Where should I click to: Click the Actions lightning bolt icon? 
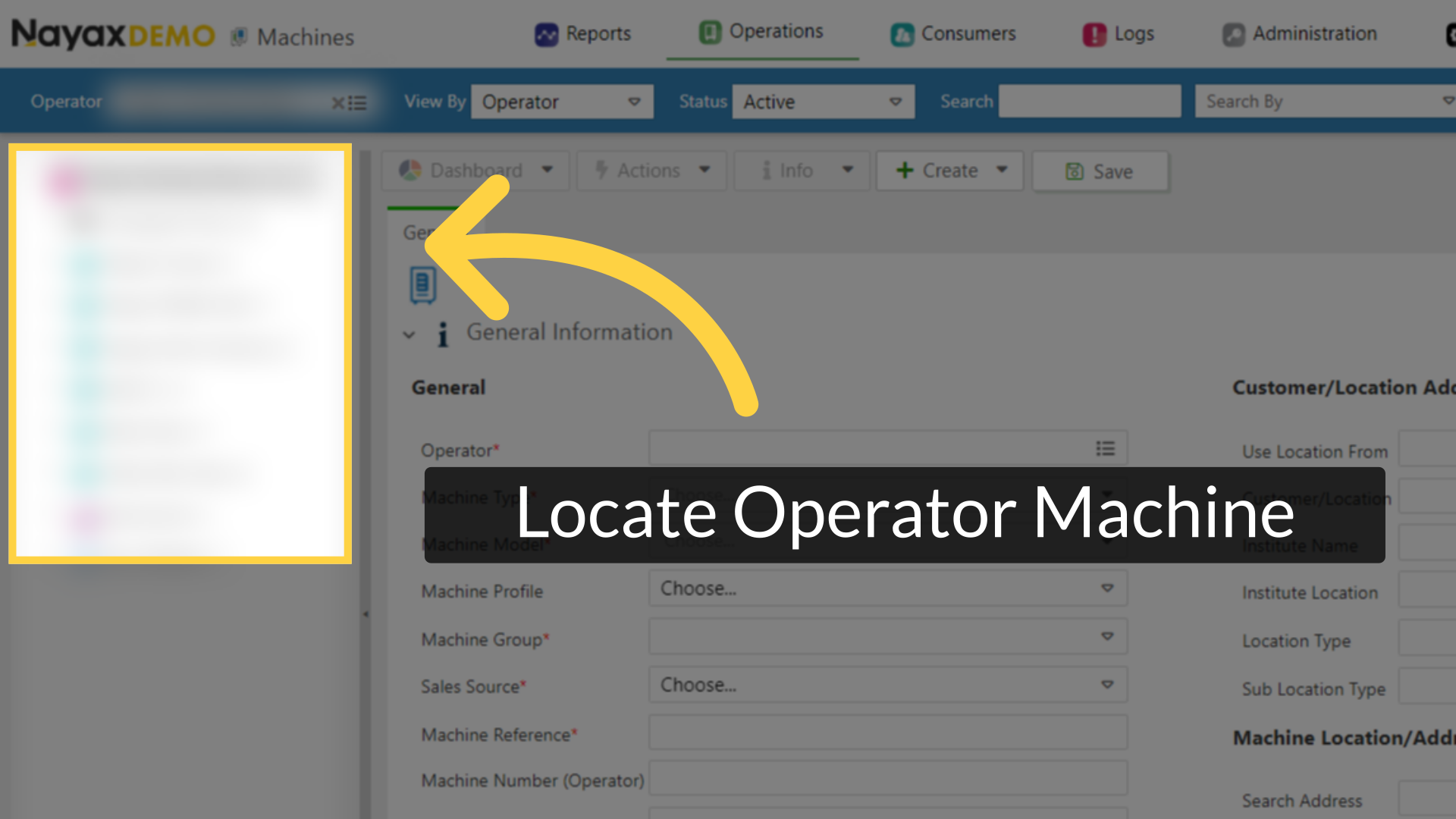600,170
